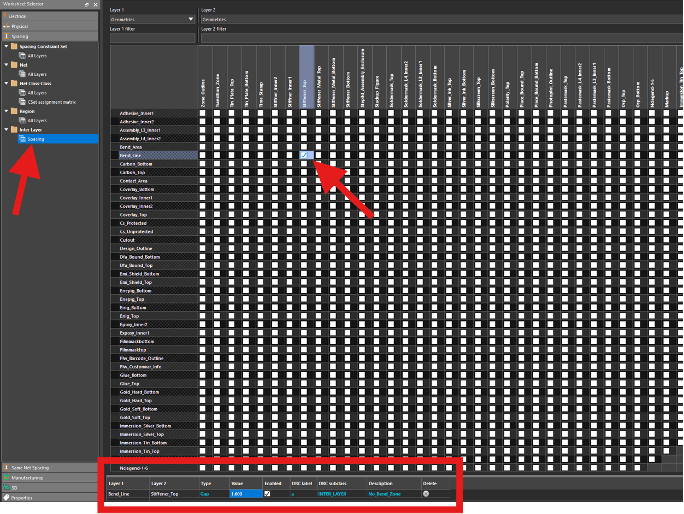Click the Description column header
Viewport: 684px width, 514px height.
click(x=394, y=483)
